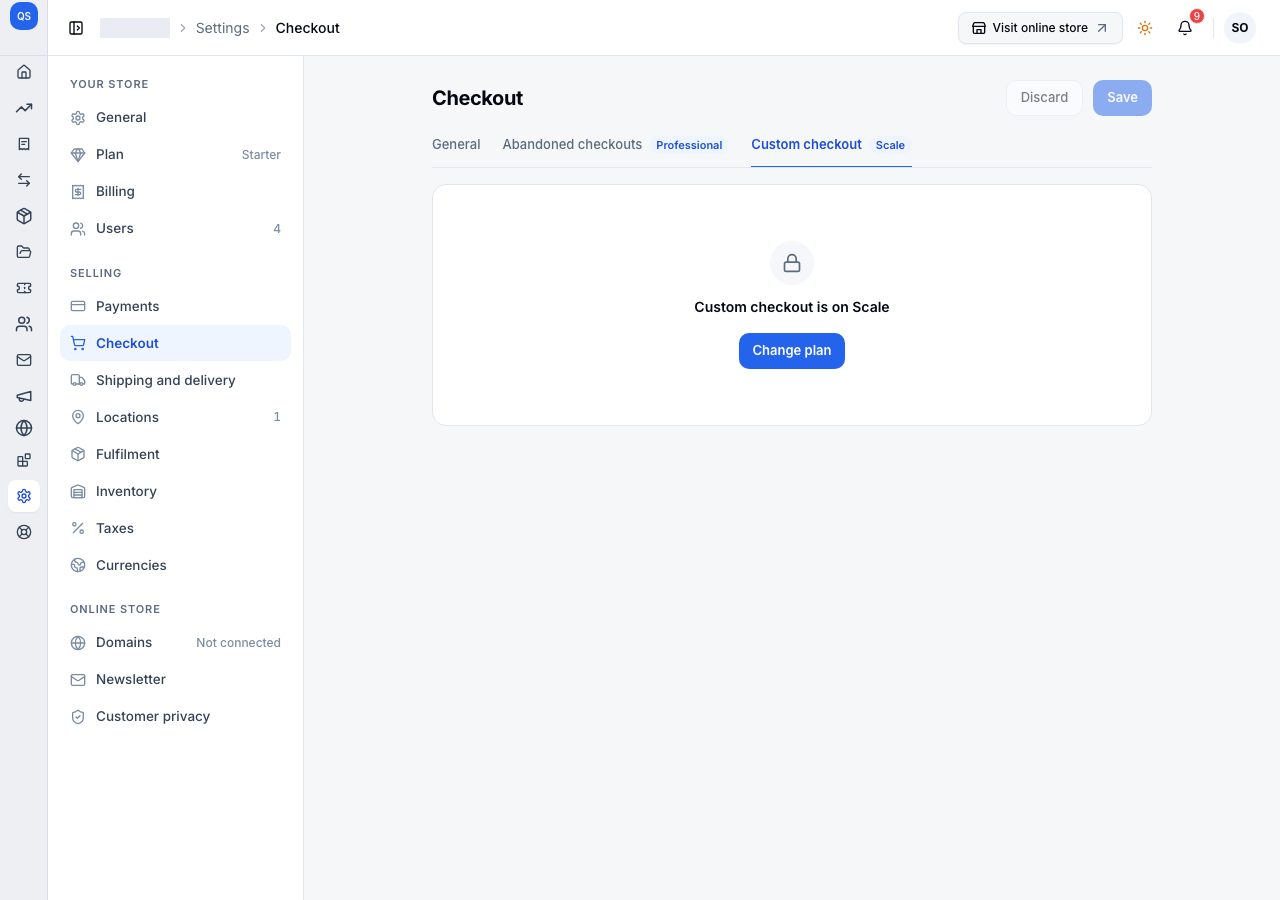Open the Apps squares rail icon
1280x900 pixels.
pos(24,460)
